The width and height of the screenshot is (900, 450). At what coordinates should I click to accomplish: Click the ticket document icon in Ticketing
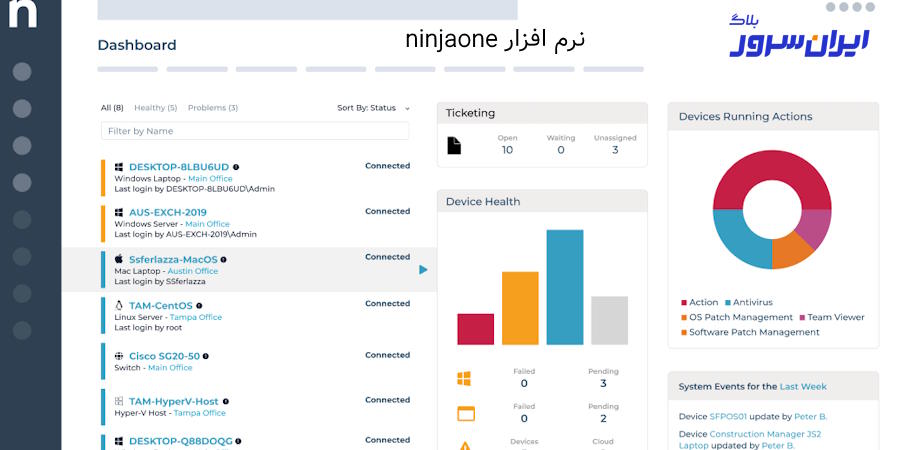pyautogui.click(x=453, y=145)
